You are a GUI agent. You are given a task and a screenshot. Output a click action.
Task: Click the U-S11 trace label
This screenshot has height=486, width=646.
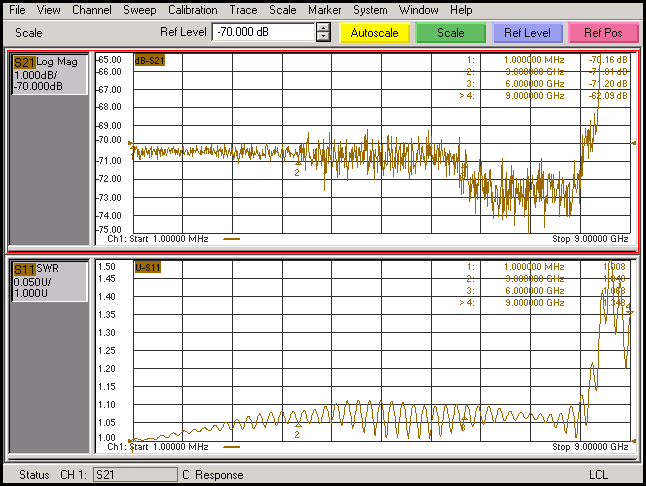click(147, 267)
